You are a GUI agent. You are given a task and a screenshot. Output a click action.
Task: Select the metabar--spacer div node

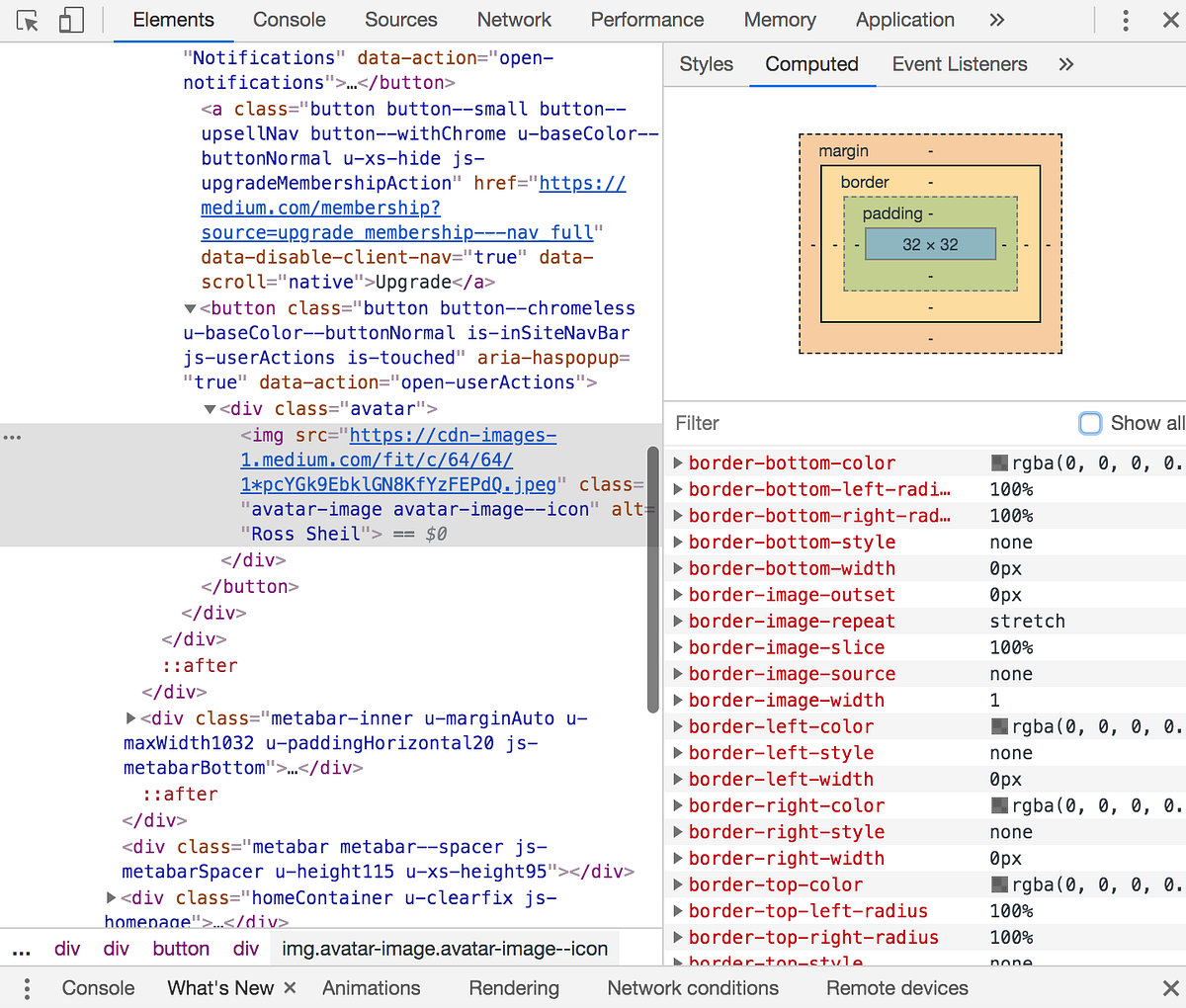(378, 860)
